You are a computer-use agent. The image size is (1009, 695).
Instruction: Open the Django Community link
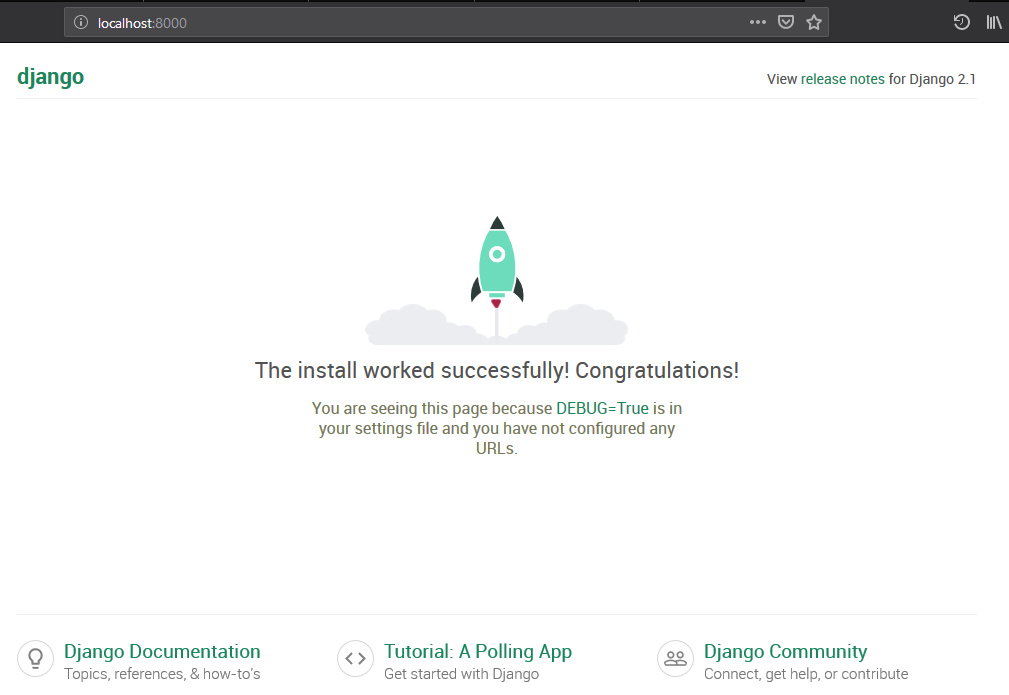pos(785,651)
